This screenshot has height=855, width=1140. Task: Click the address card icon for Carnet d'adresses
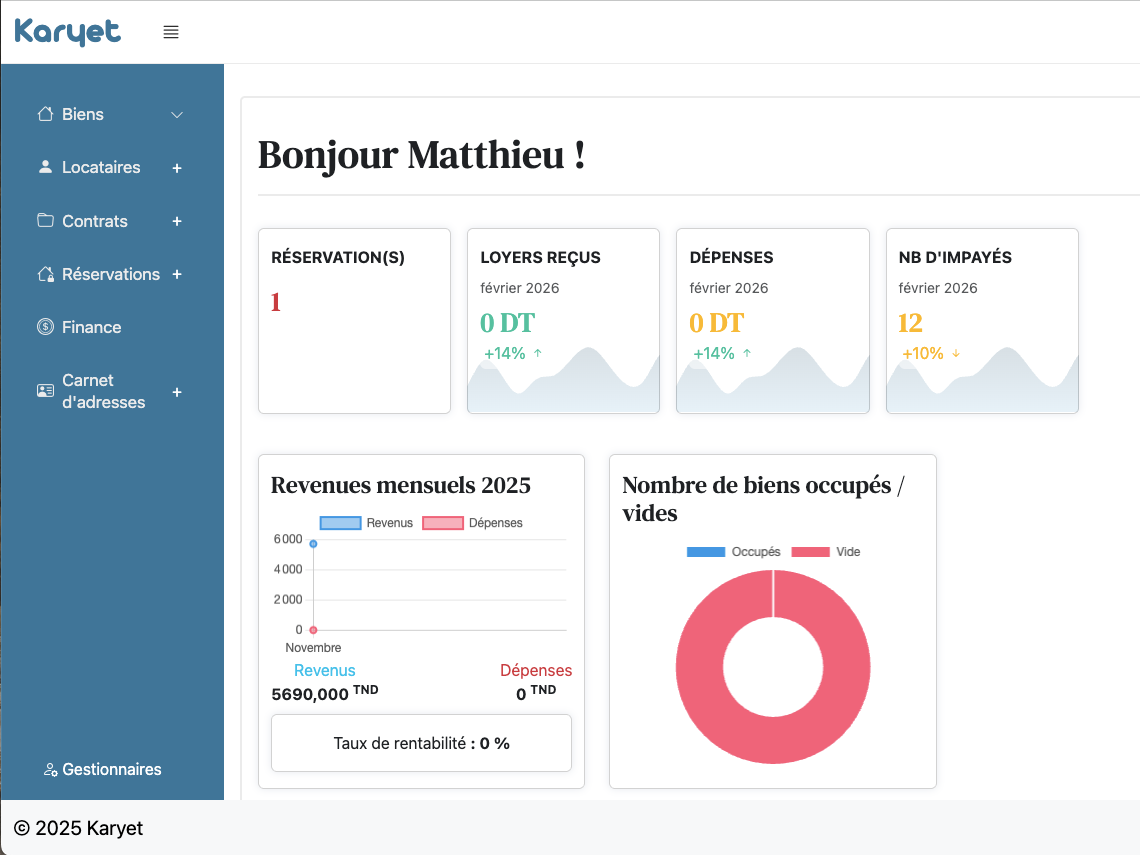point(45,391)
